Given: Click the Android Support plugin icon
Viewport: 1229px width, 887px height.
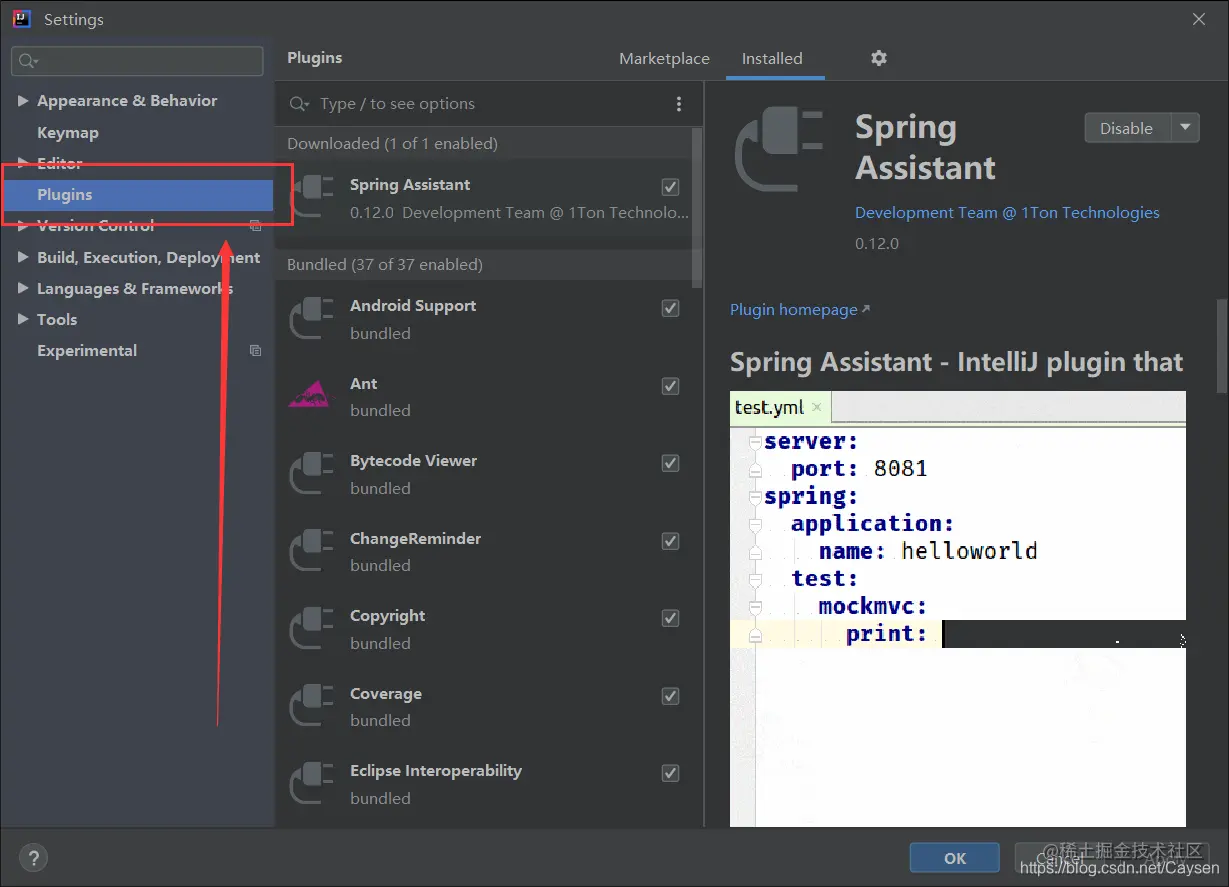Looking at the screenshot, I should pos(312,319).
